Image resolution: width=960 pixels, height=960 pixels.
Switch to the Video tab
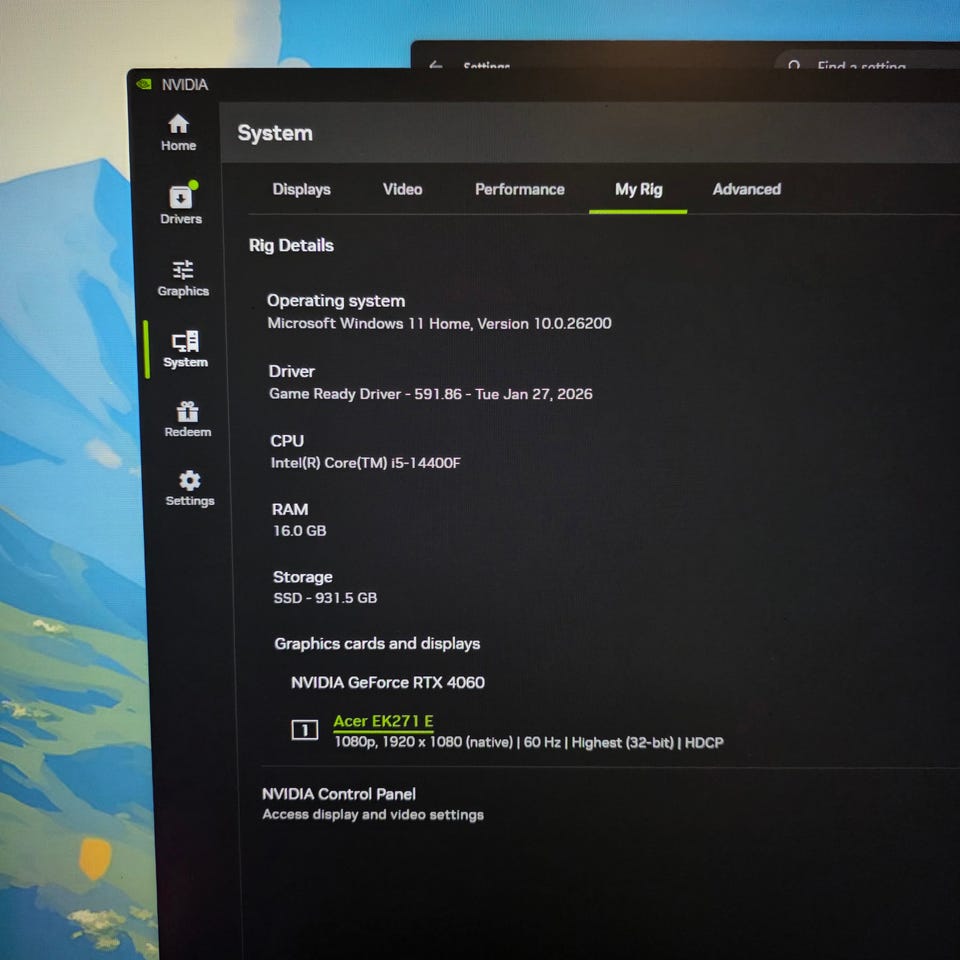[402, 189]
